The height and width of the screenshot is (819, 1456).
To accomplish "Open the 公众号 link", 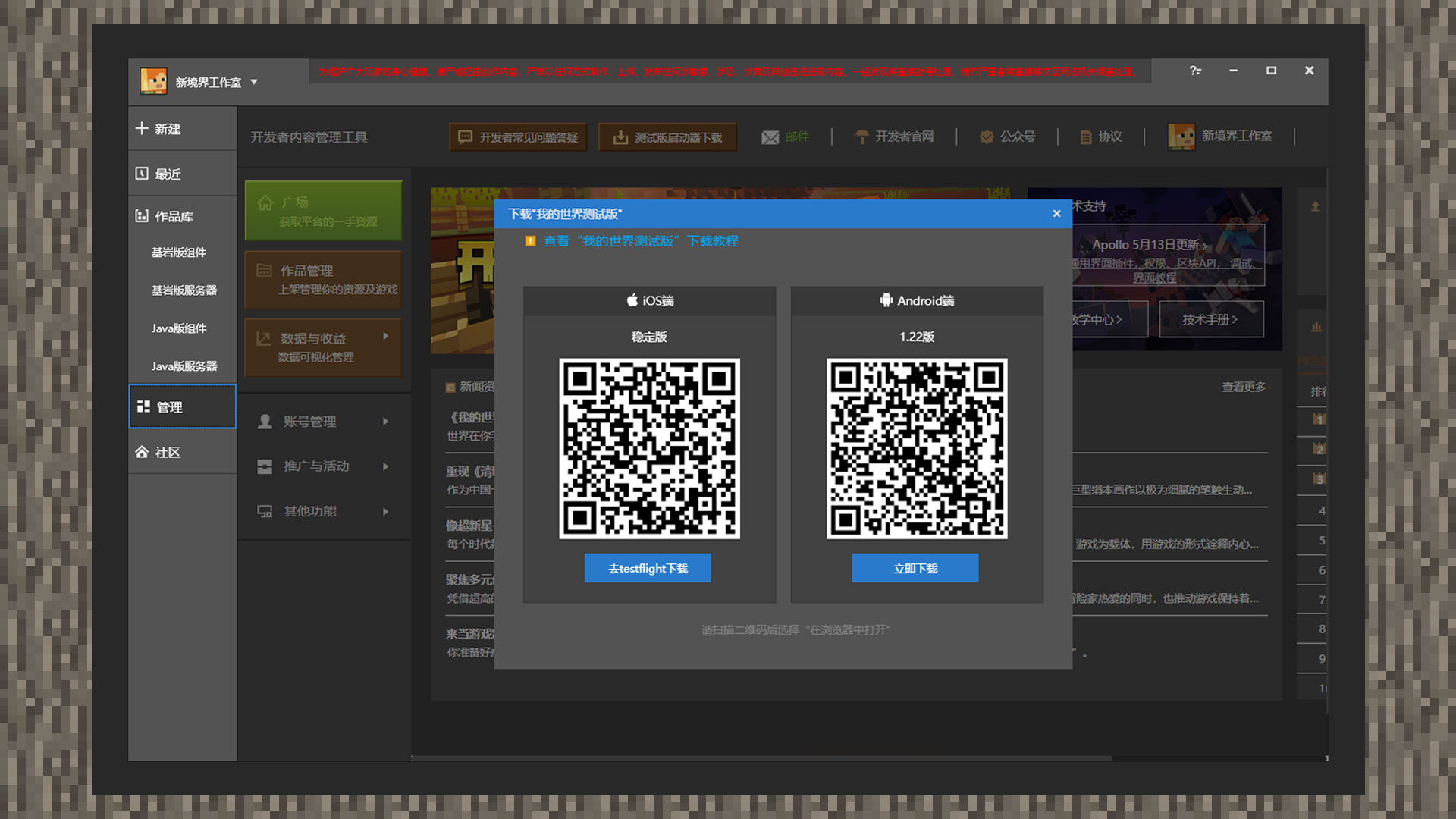I will click(1007, 136).
